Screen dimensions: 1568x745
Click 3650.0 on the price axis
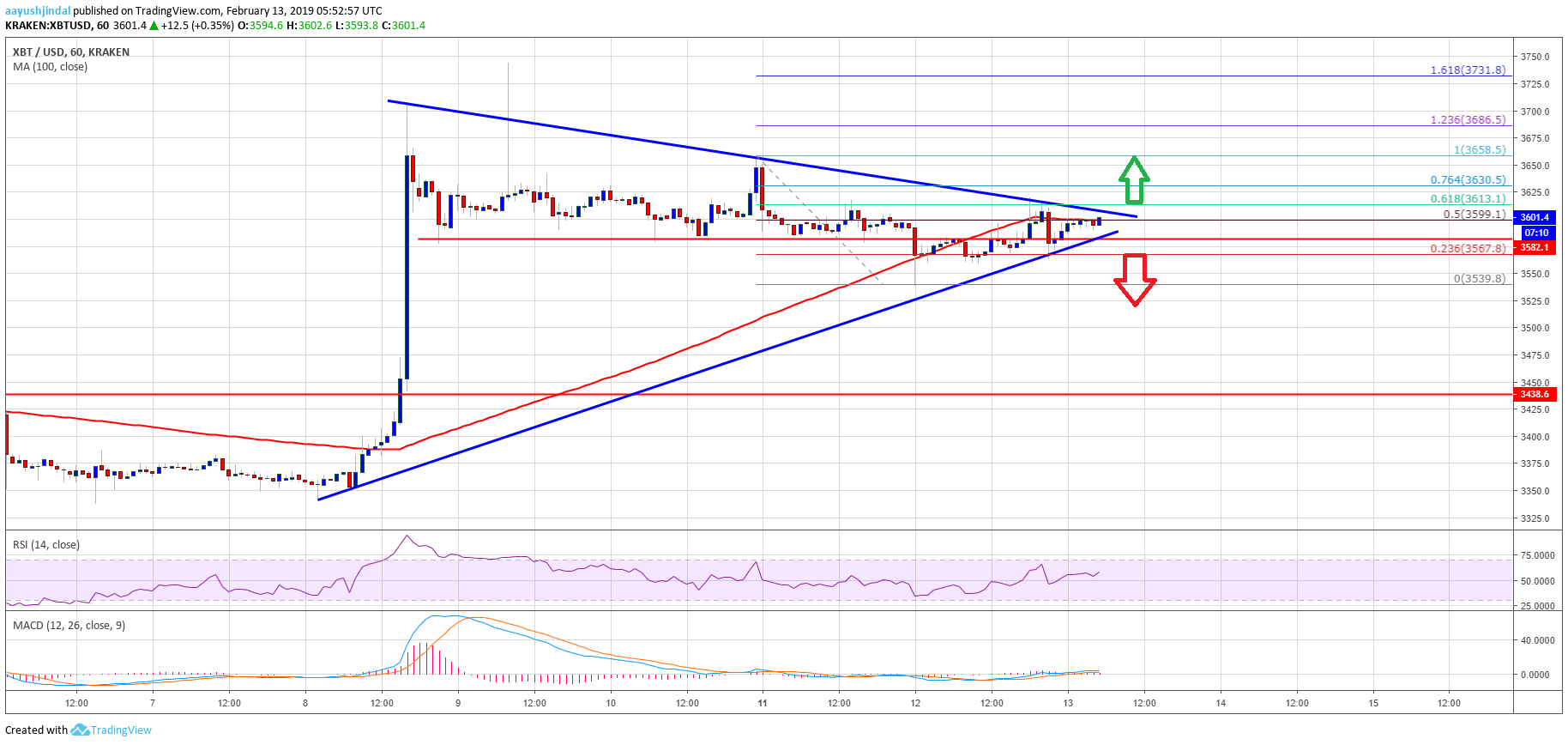[x=1535, y=166]
